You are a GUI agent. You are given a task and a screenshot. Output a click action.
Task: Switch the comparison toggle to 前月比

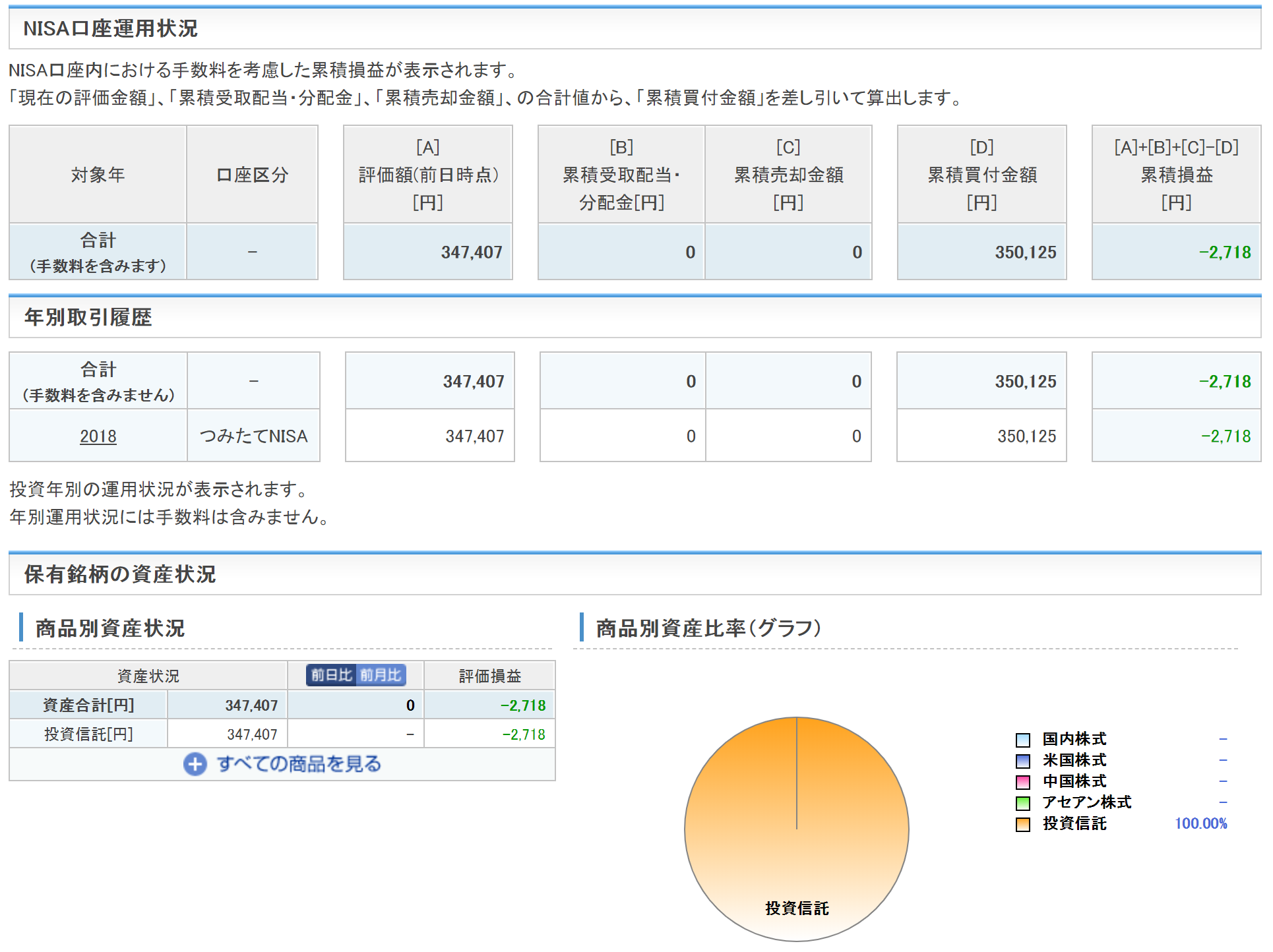[381, 675]
